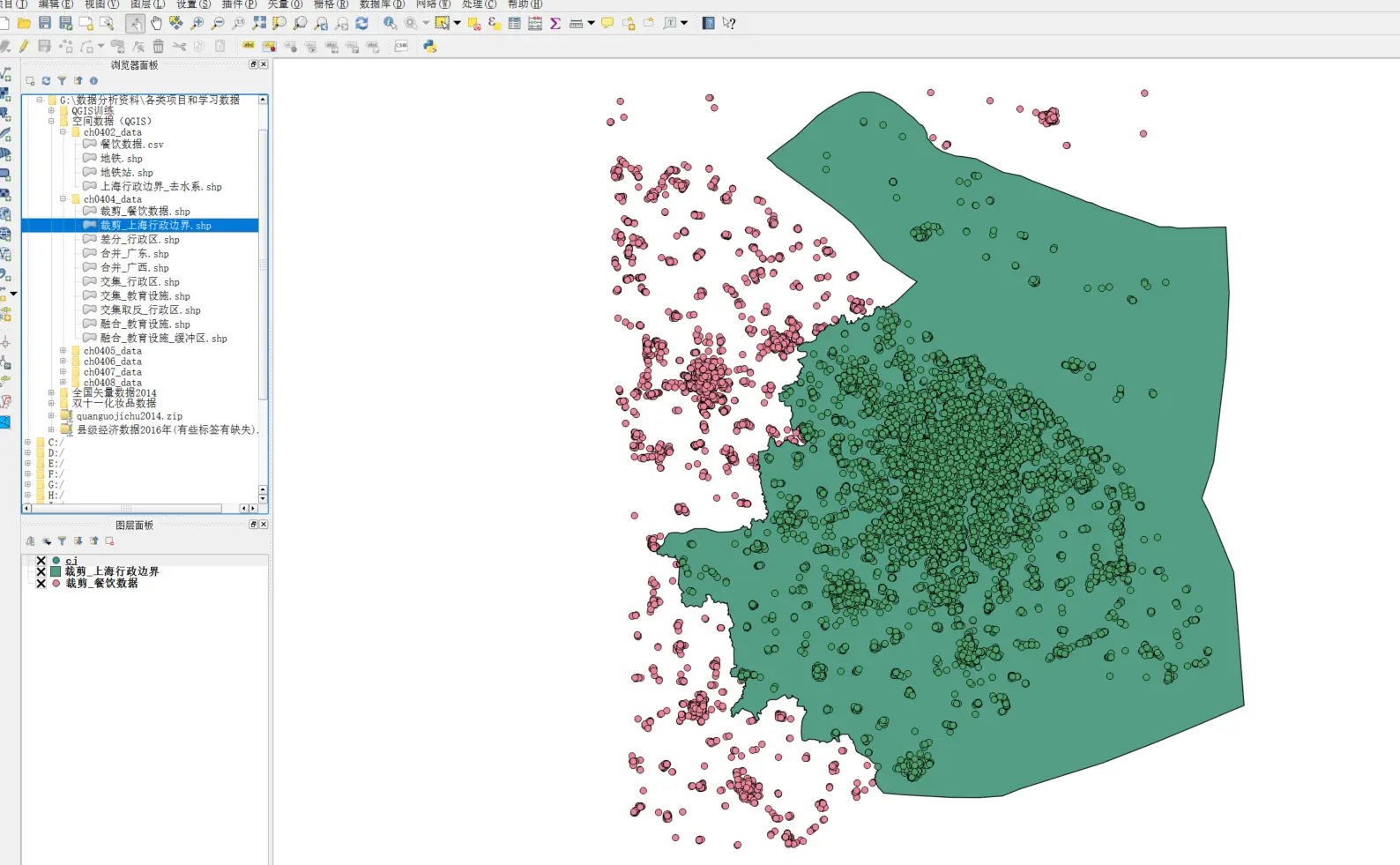The image size is (1400, 865).
Task: Click the Statistical Summary sigma icon
Action: tap(555, 24)
